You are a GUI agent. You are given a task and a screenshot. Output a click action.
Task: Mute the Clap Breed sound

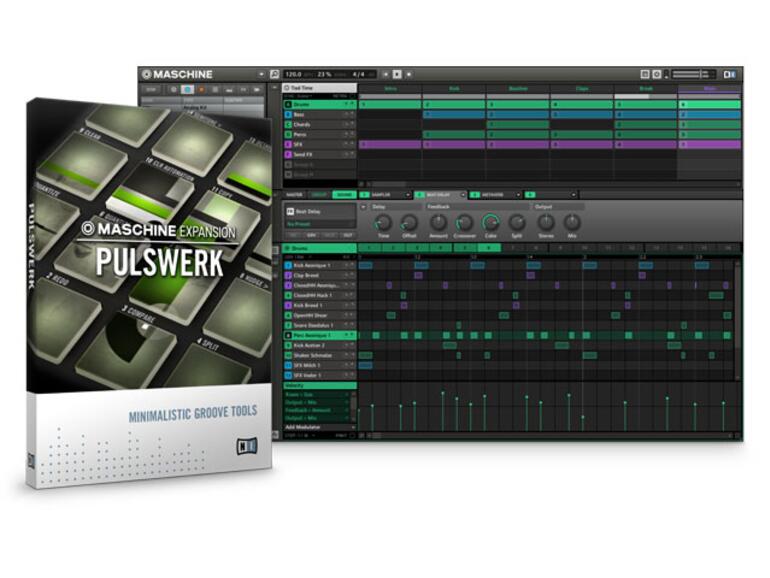pos(346,275)
